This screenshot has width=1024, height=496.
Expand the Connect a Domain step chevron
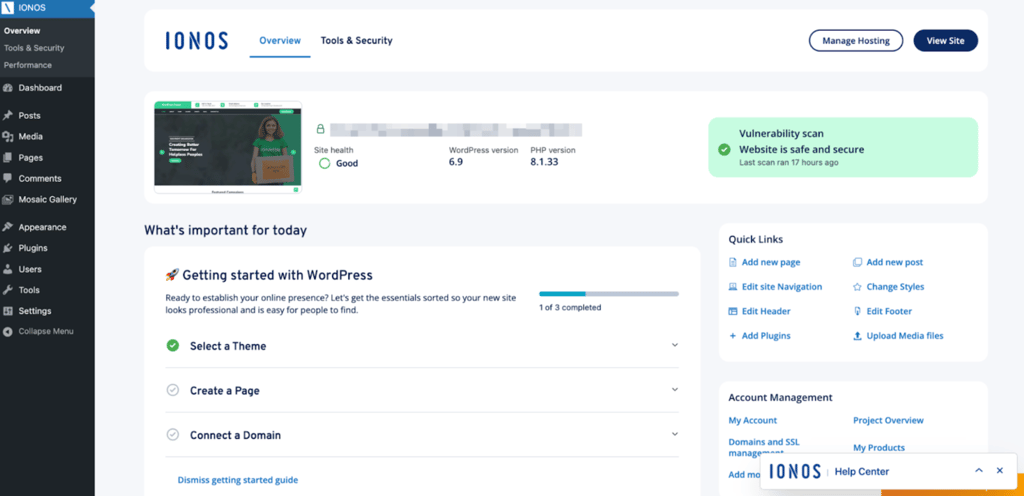coord(675,434)
